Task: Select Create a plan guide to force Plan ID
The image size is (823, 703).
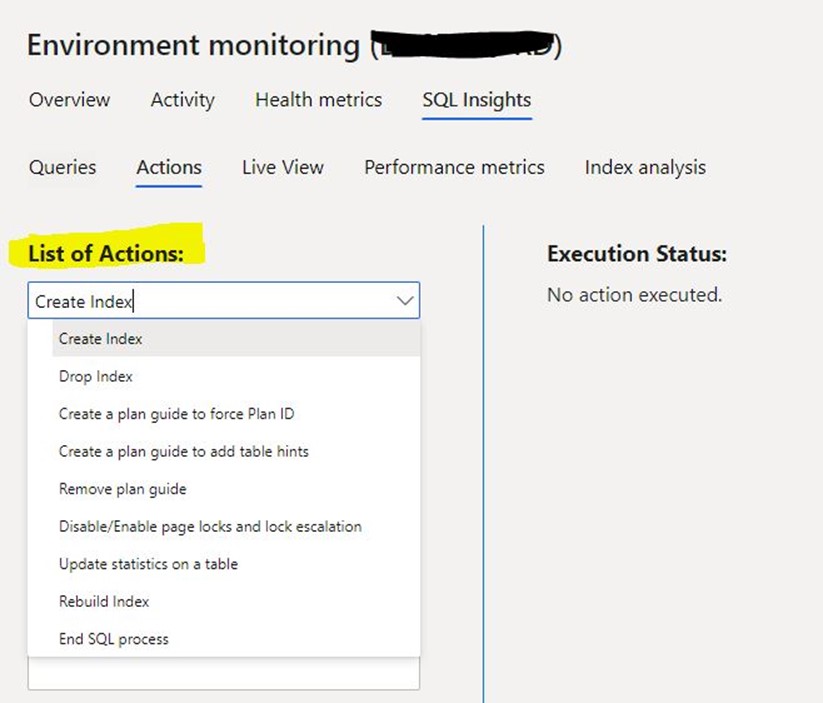Action: [176, 414]
